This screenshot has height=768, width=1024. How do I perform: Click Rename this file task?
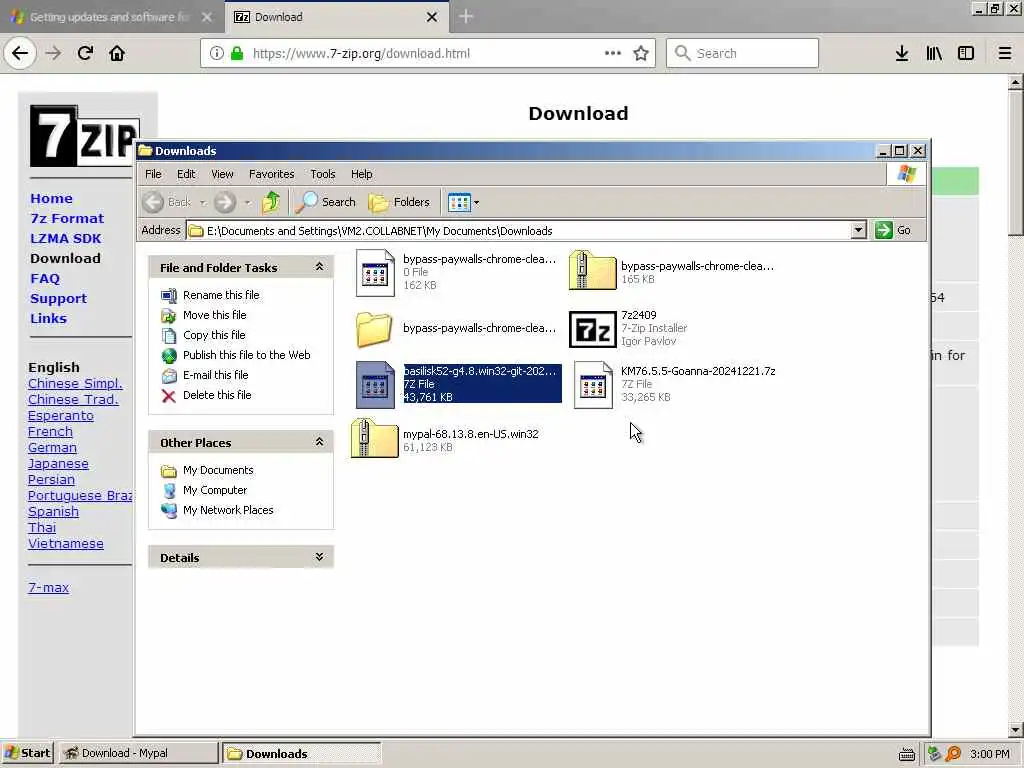221,295
